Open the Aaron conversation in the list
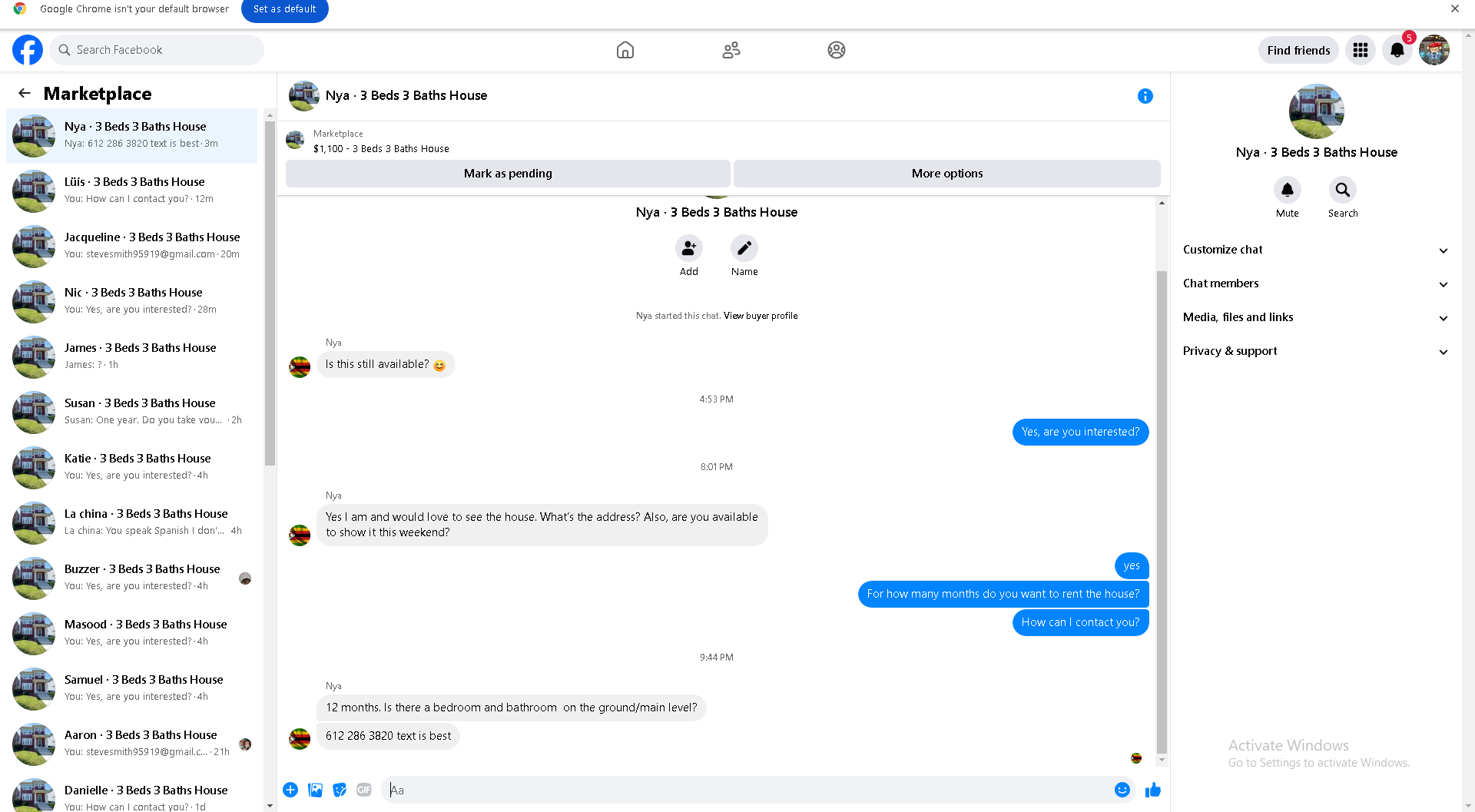The image size is (1475, 812). (x=132, y=744)
